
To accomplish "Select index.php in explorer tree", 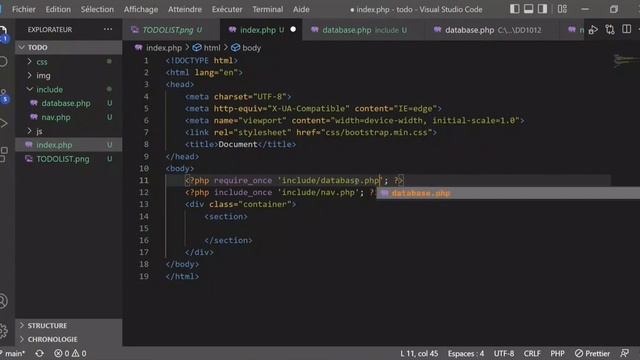I will pos(69,145).
